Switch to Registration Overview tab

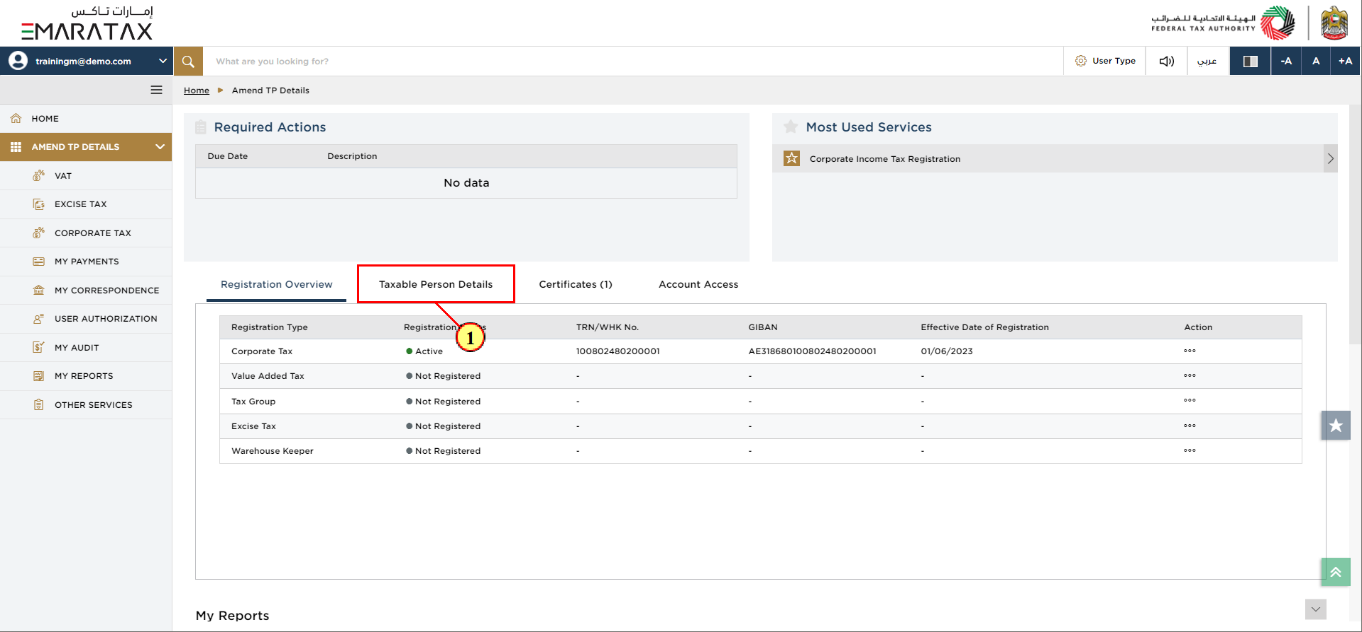pos(276,285)
